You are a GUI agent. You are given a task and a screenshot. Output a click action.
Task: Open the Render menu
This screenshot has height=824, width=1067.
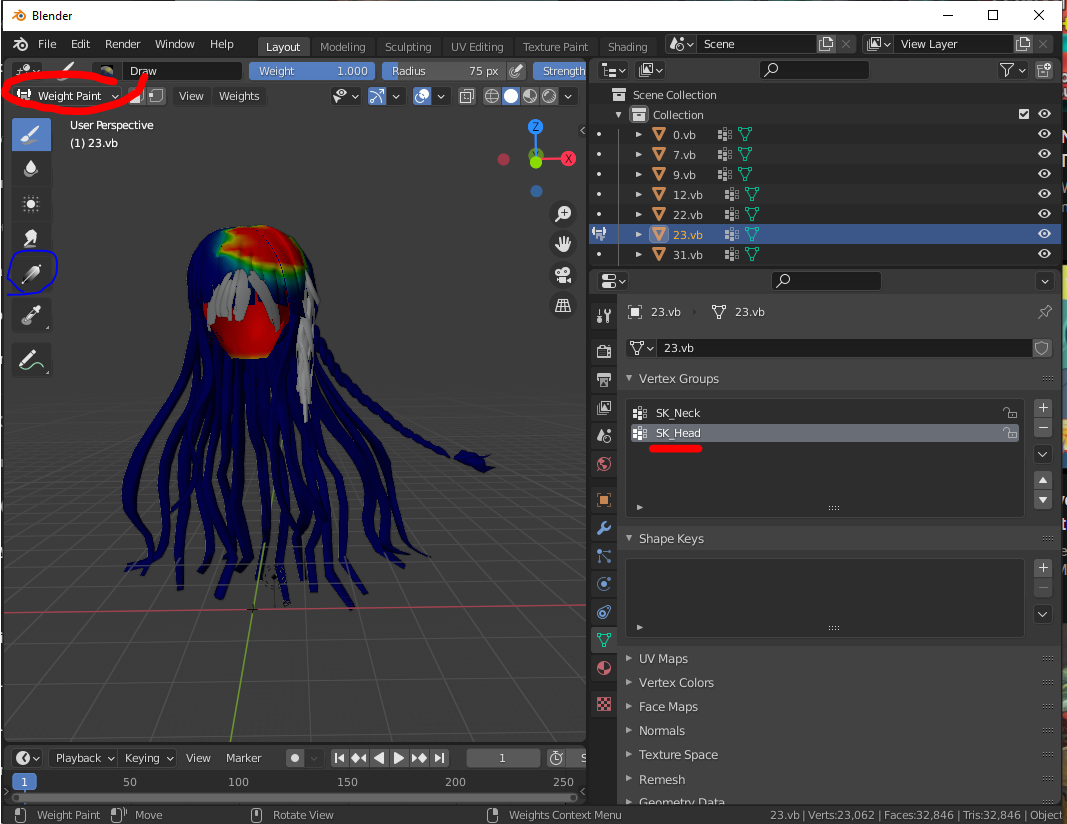pyautogui.click(x=122, y=44)
